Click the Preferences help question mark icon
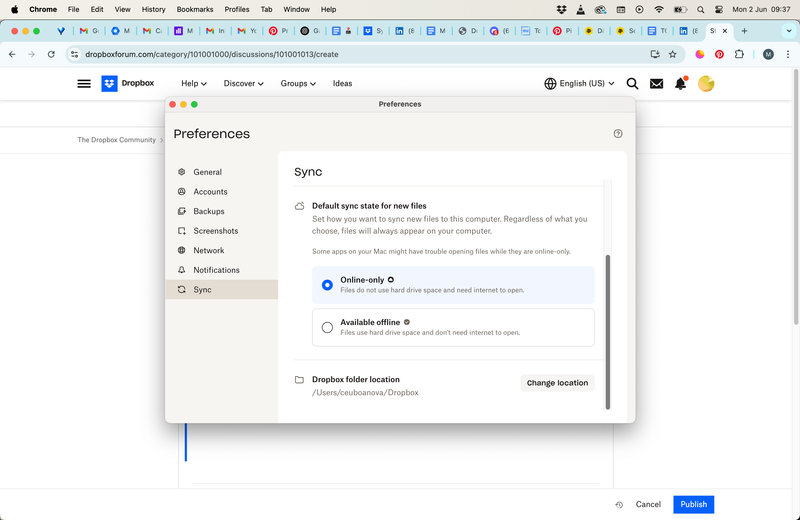The width and height of the screenshot is (800, 520). click(x=618, y=134)
